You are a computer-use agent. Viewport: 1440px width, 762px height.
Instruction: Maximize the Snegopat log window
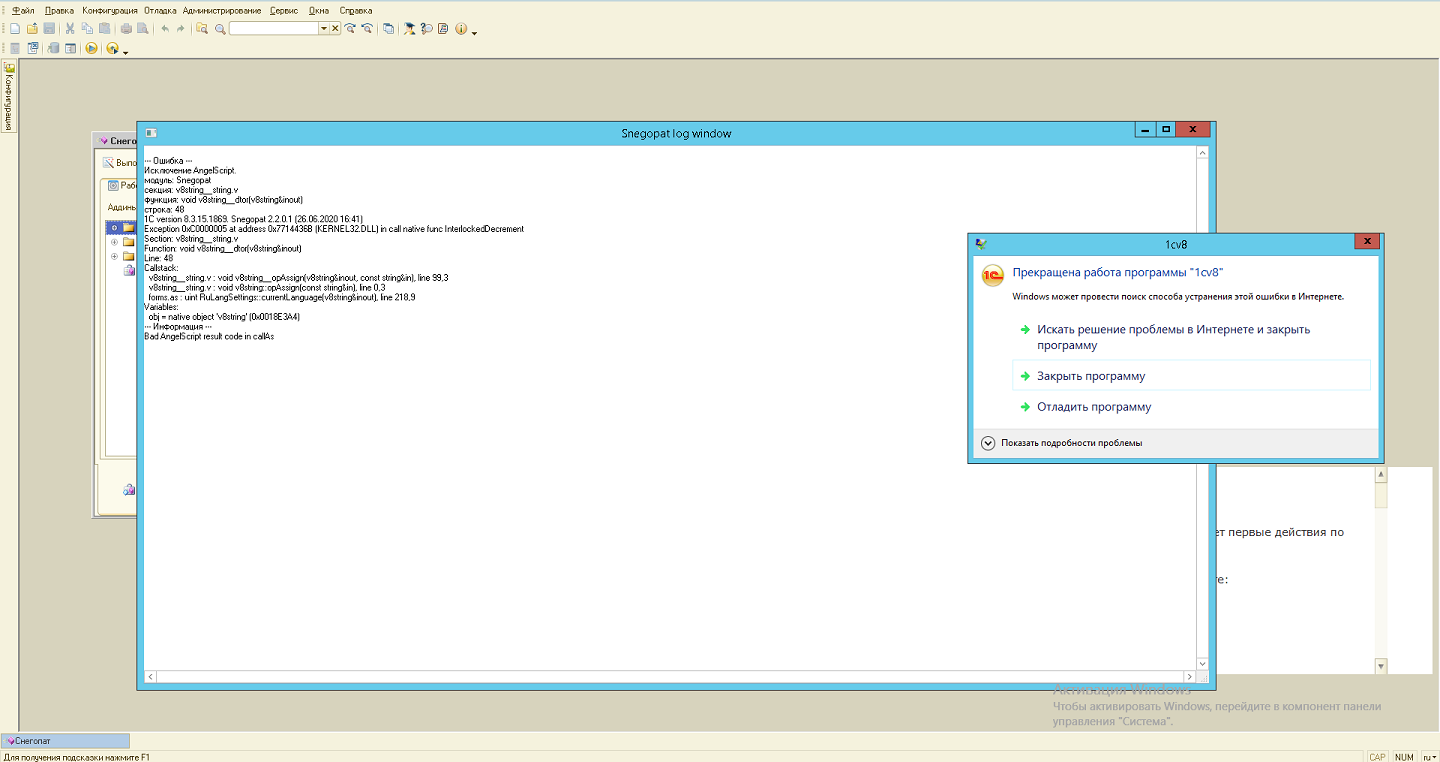coord(1166,130)
